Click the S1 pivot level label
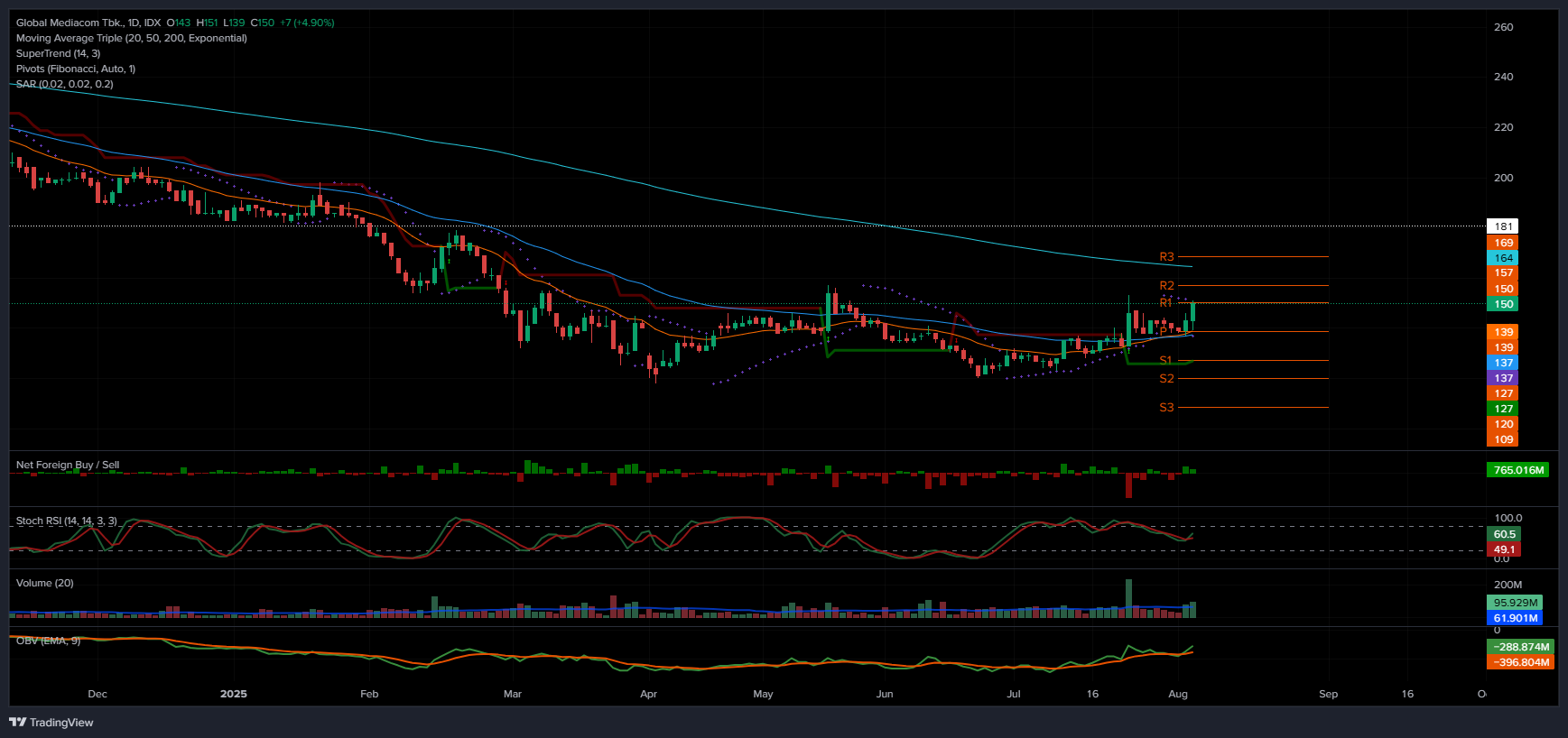This screenshot has height=738, width=1568. click(x=1166, y=361)
